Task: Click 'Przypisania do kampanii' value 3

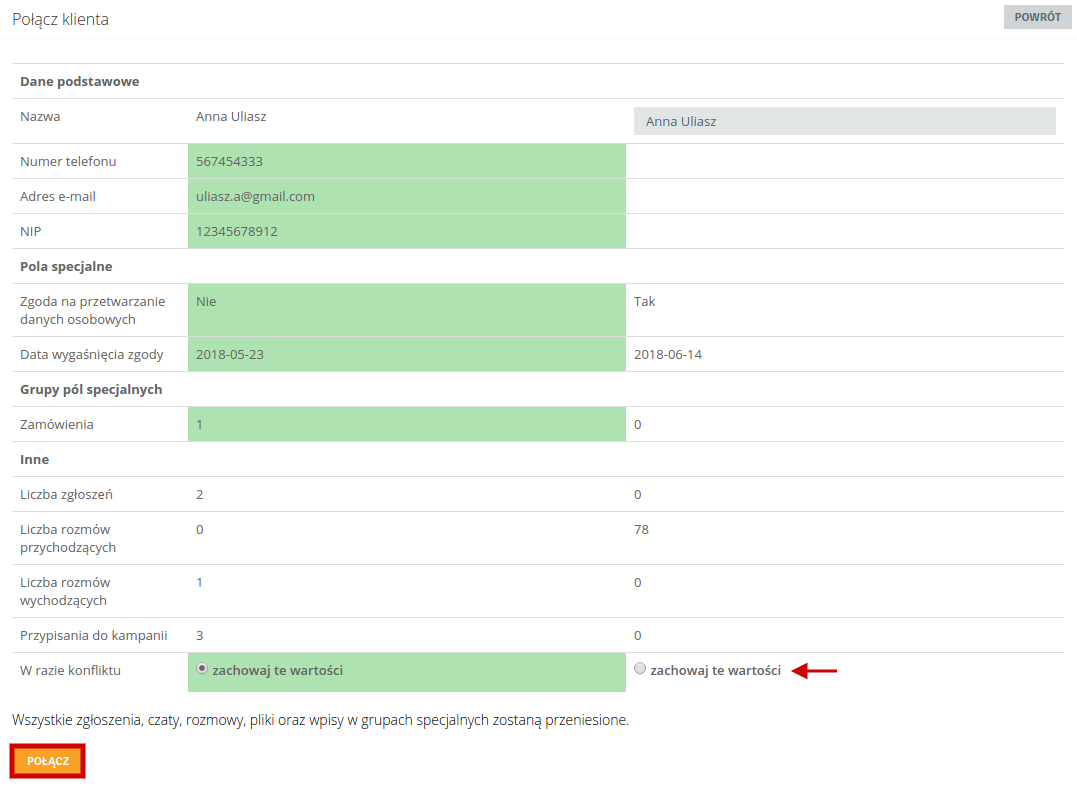Action: coord(200,635)
